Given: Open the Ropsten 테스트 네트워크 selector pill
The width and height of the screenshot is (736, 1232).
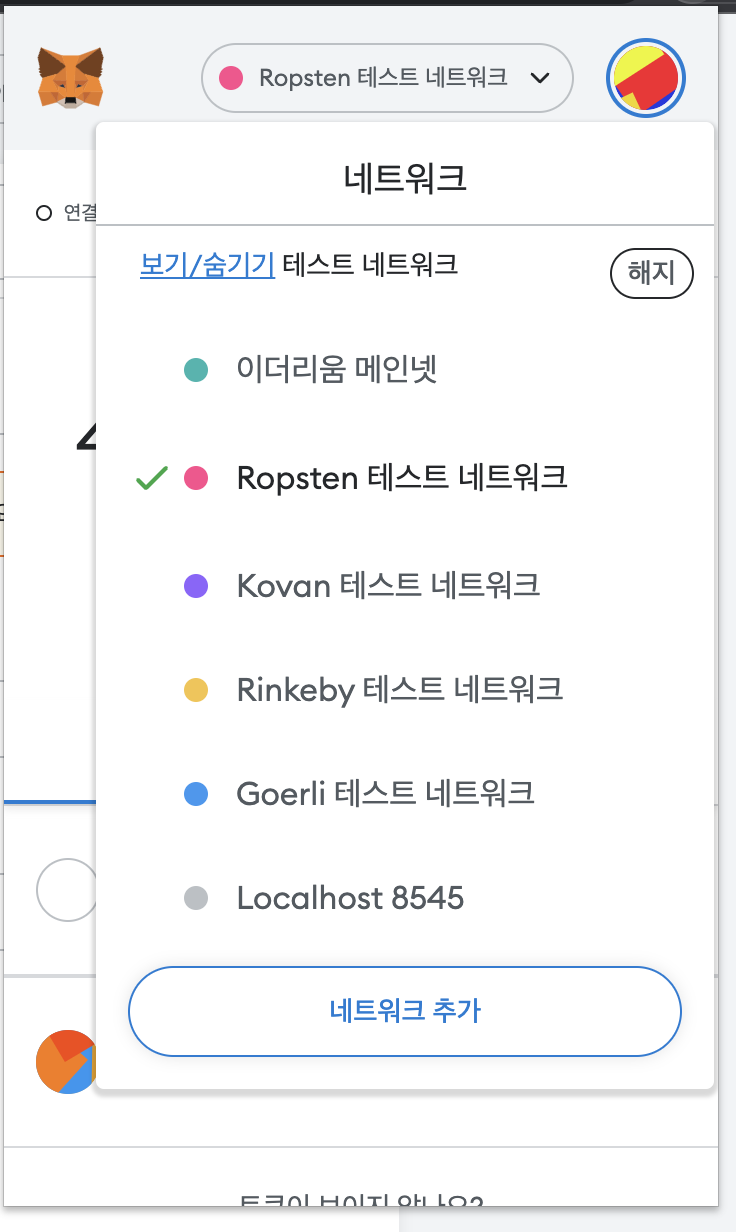Looking at the screenshot, I should click(386, 78).
